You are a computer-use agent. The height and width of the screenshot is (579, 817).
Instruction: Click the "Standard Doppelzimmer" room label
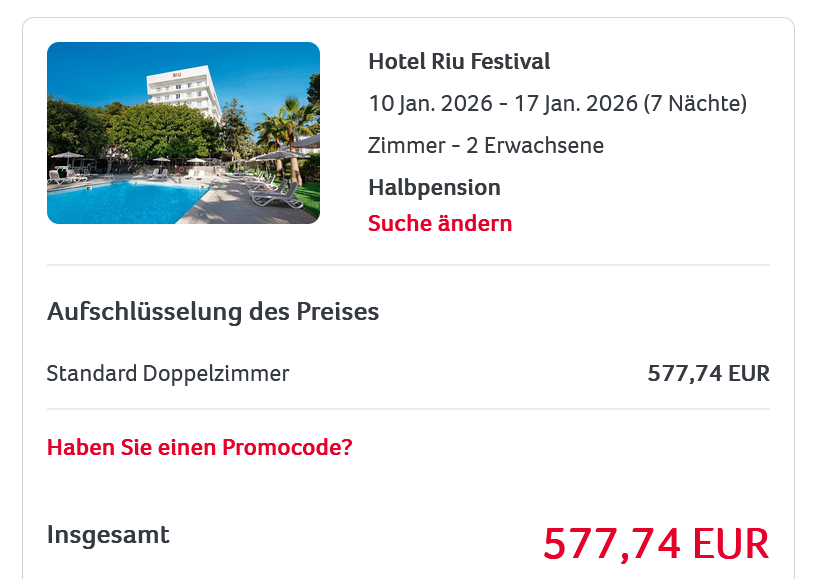pos(168,374)
